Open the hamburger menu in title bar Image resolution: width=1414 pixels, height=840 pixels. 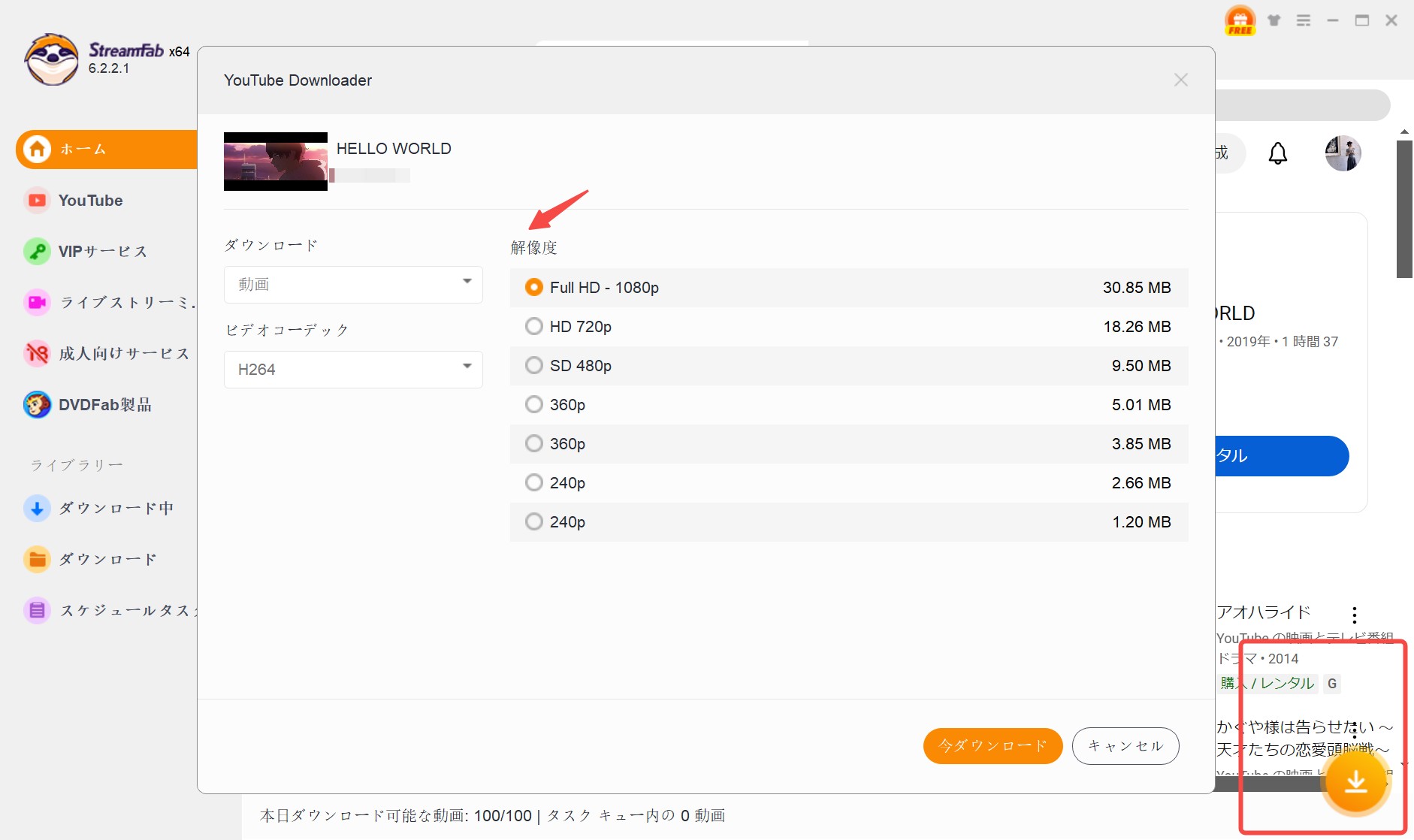[1304, 20]
